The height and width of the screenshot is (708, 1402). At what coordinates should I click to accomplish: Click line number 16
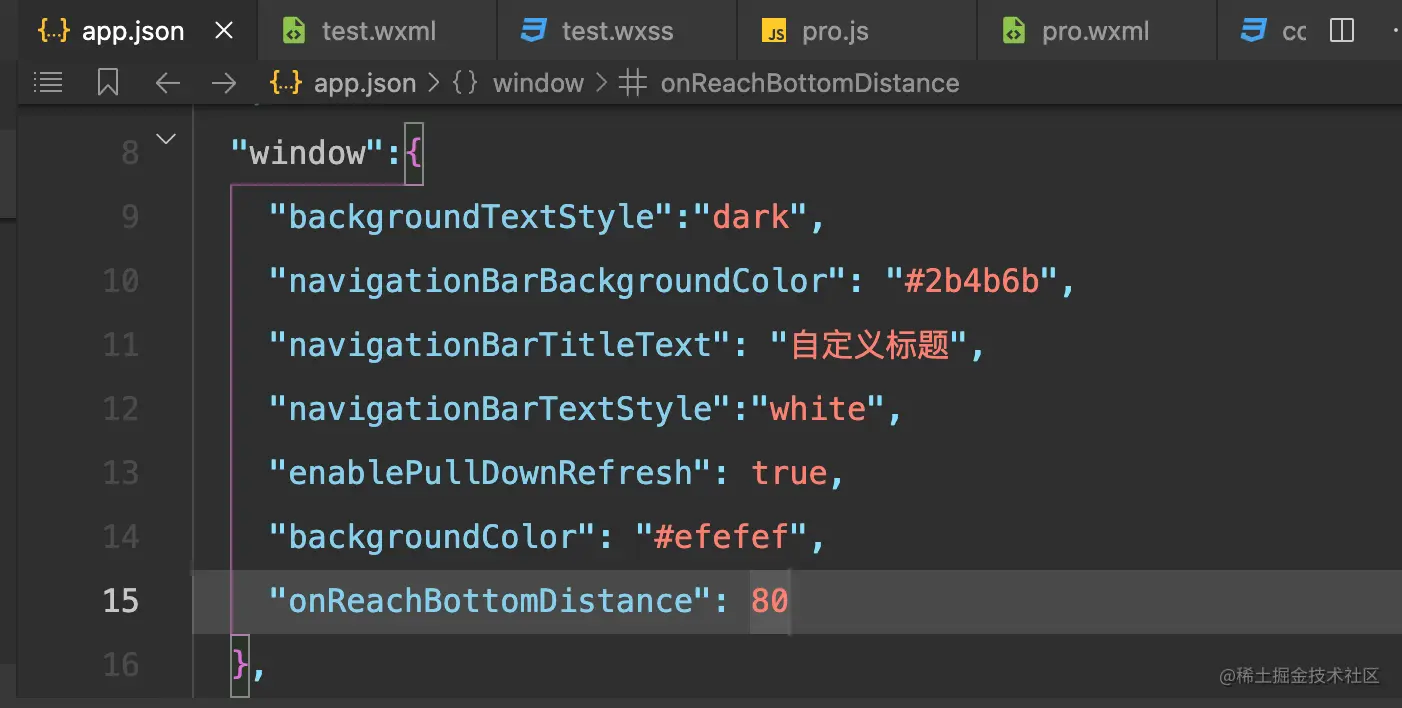pyautogui.click(x=121, y=665)
